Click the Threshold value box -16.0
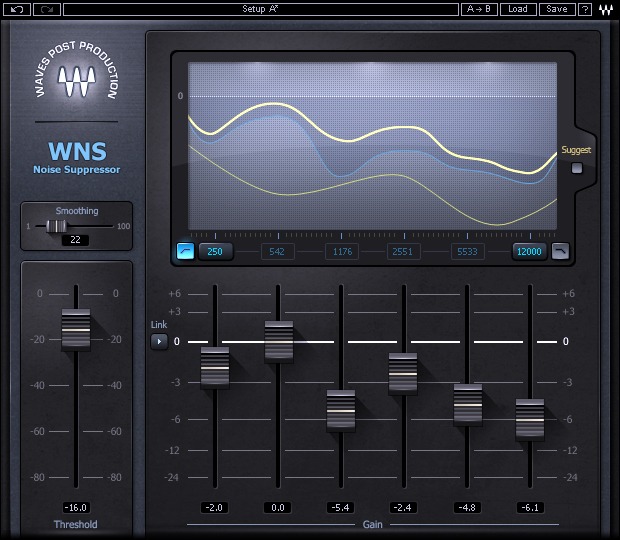 (x=76, y=508)
